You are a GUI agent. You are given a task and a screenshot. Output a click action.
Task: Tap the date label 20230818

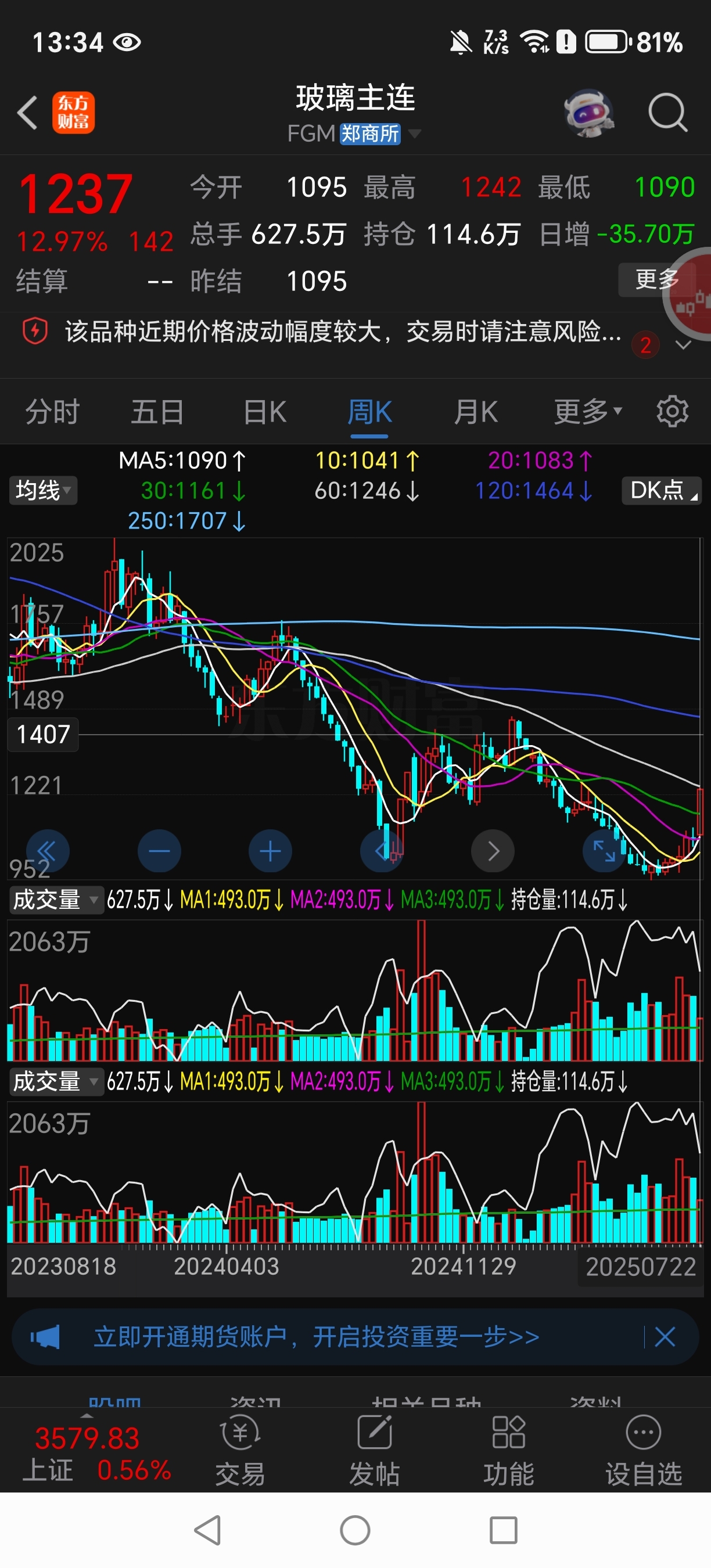point(63,1267)
